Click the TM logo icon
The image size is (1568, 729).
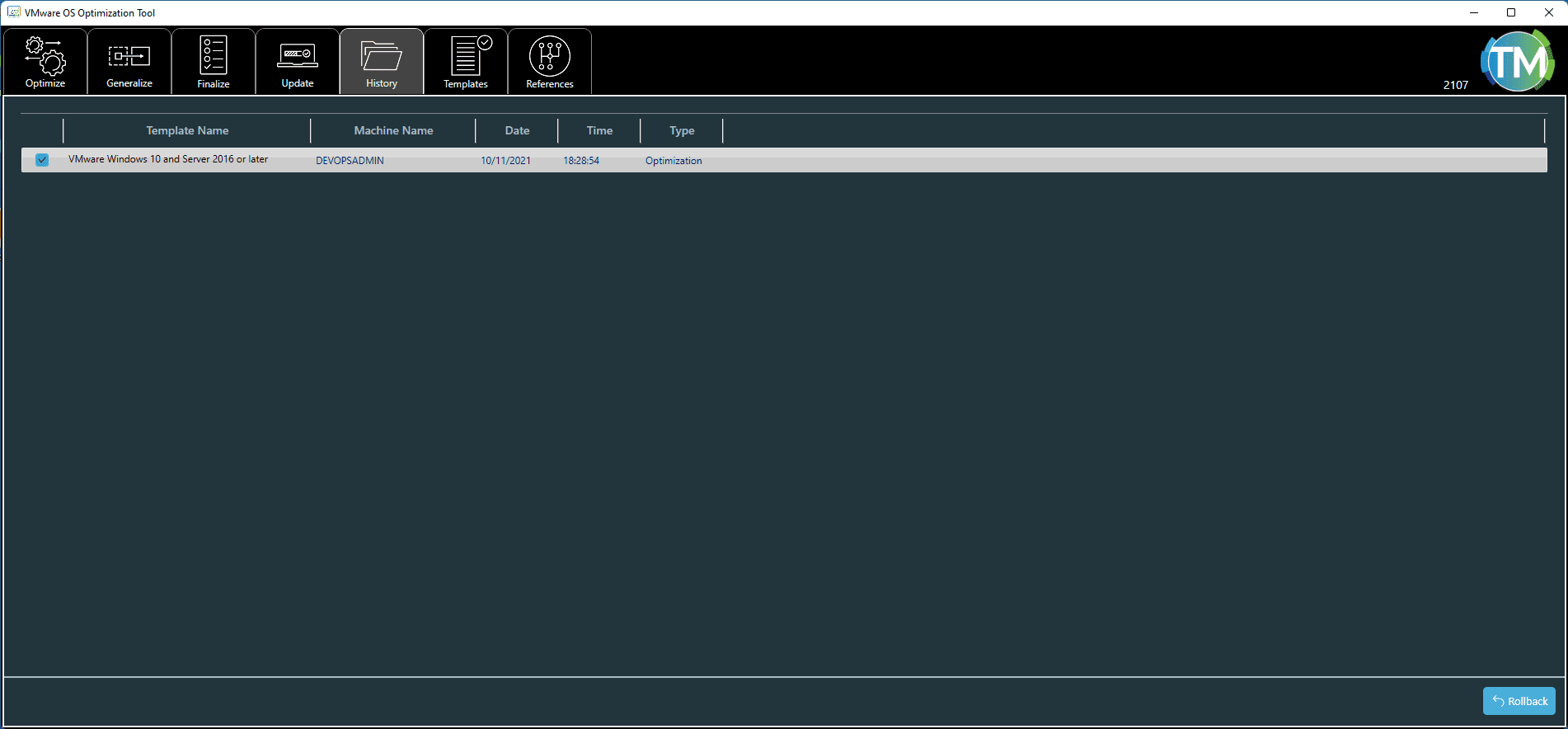1518,61
